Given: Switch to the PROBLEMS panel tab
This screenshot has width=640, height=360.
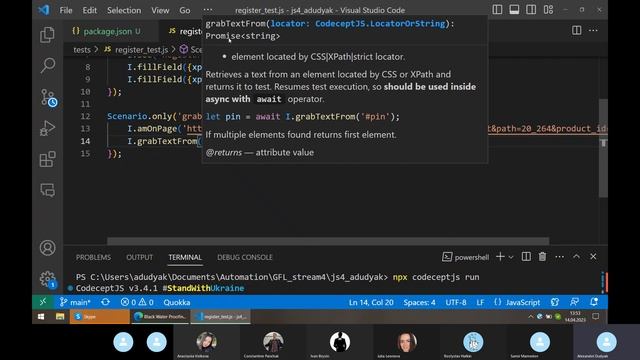Looking at the screenshot, I should (x=93, y=257).
